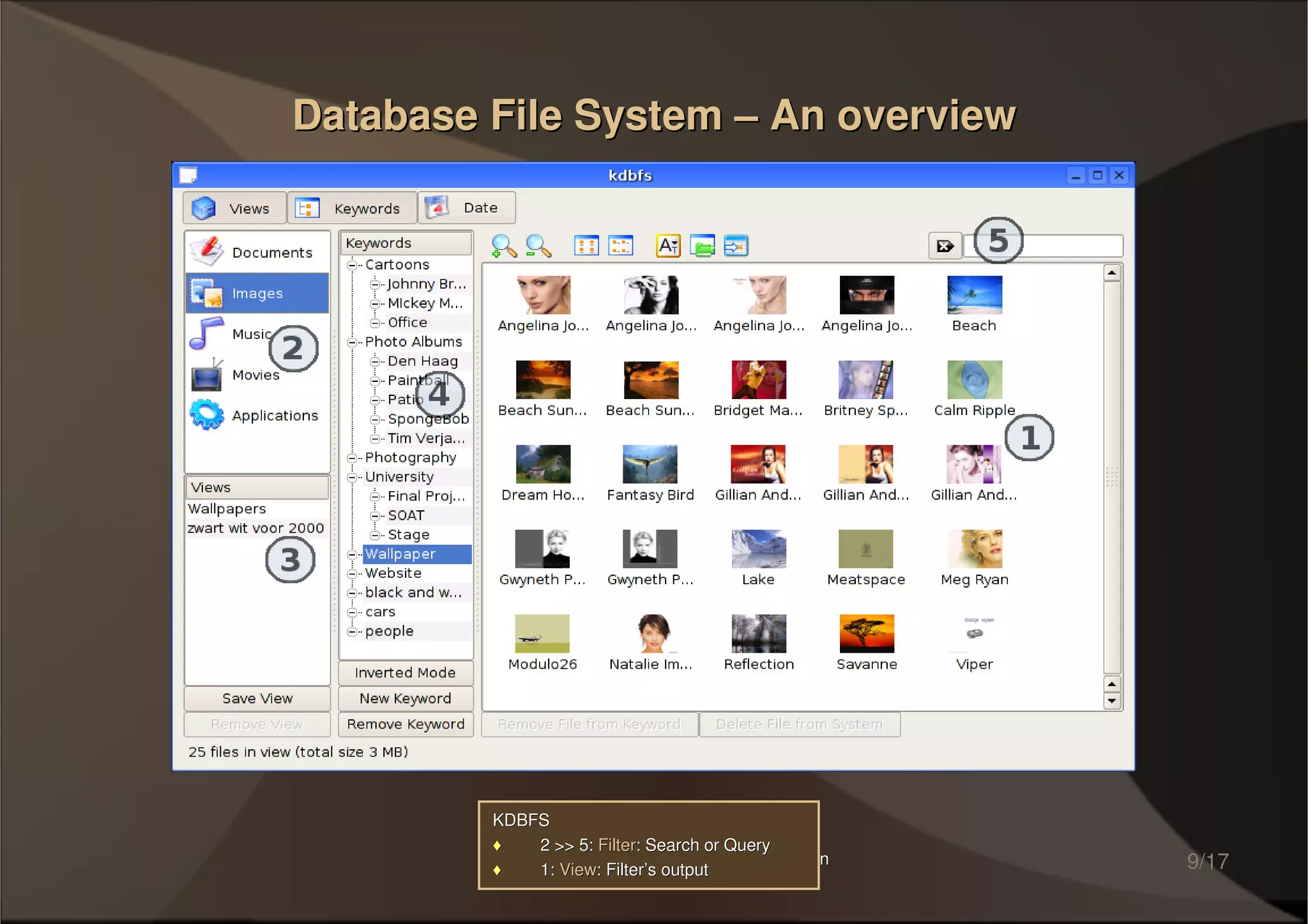The height and width of the screenshot is (924, 1308).
Task: Click the Remove Keyword button
Action: click(x=406, y=724)
